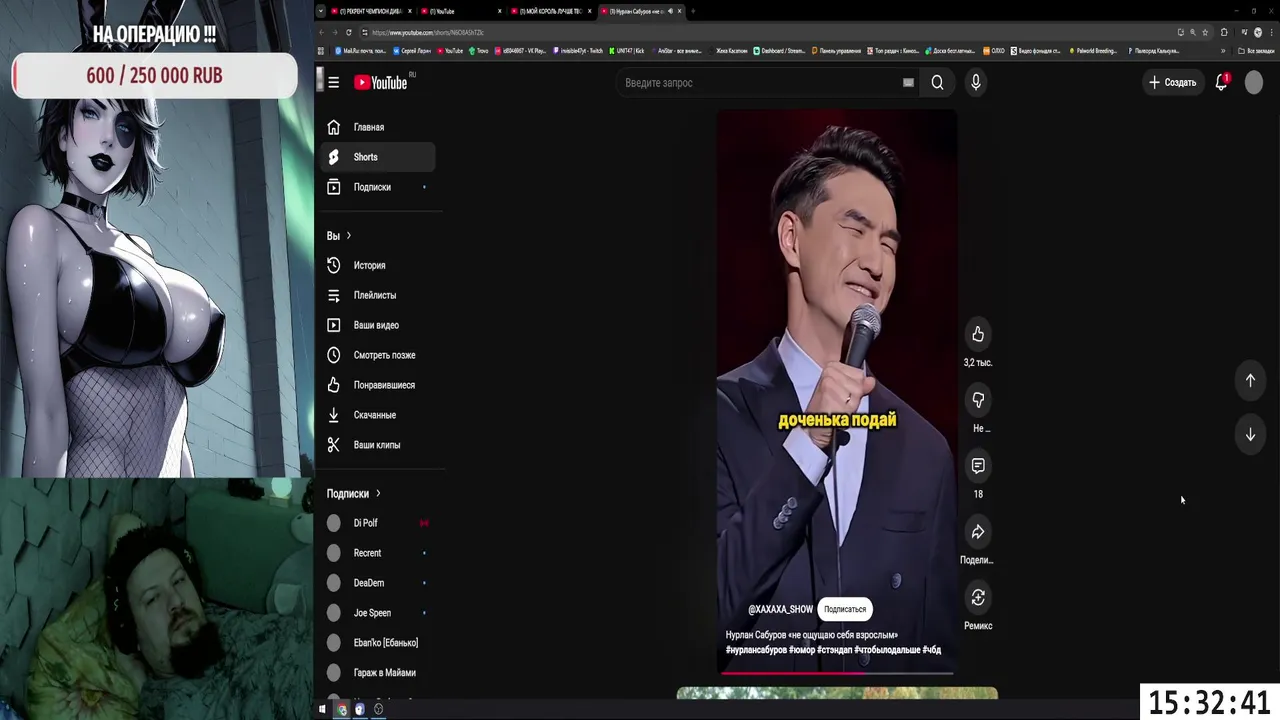Click the YouTube logo
The height and width of the screenshot is (720, 1280).
click(x=381, y=83)
